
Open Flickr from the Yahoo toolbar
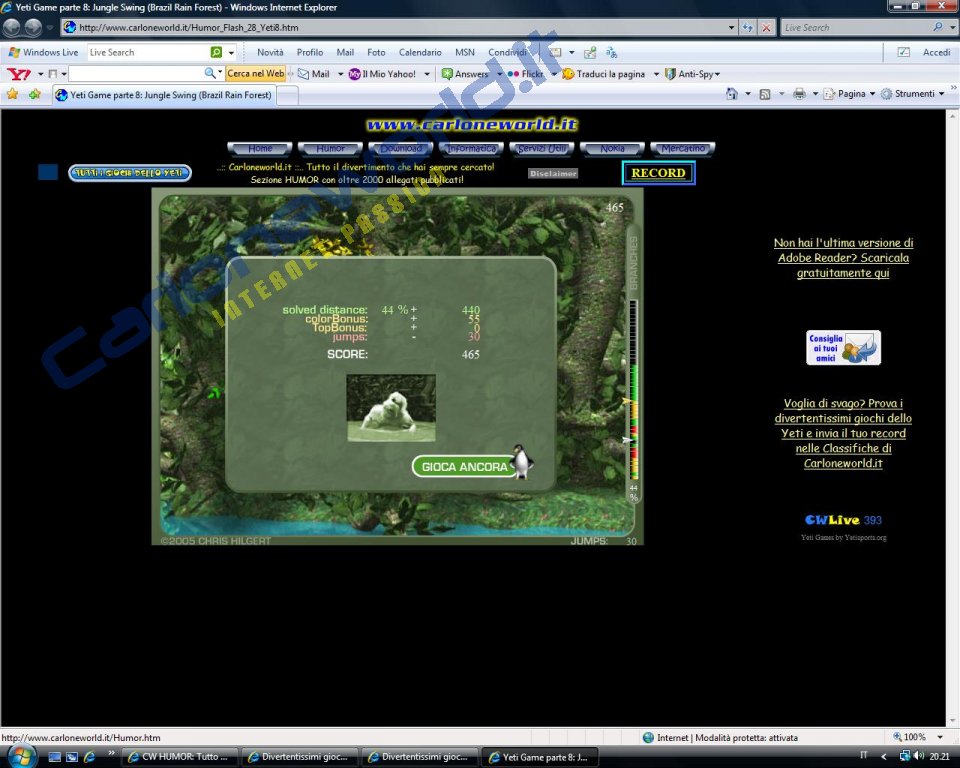525,74
